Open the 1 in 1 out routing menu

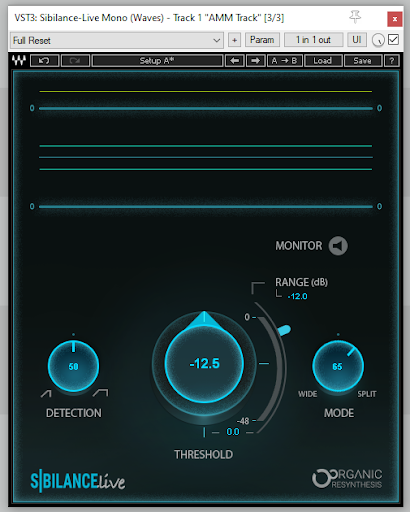(313, 40)
